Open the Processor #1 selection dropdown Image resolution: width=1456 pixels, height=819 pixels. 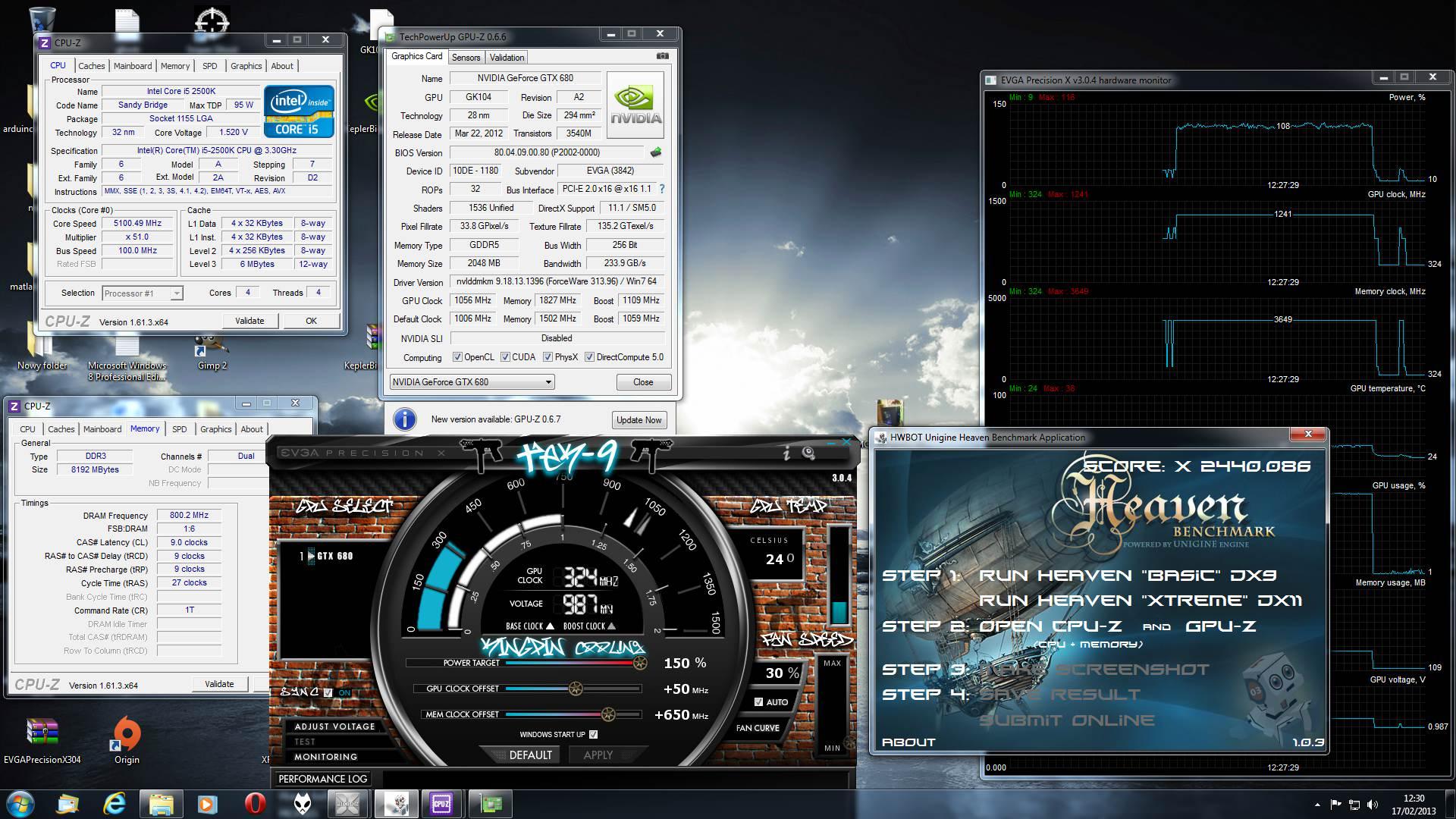click(142, 293)
